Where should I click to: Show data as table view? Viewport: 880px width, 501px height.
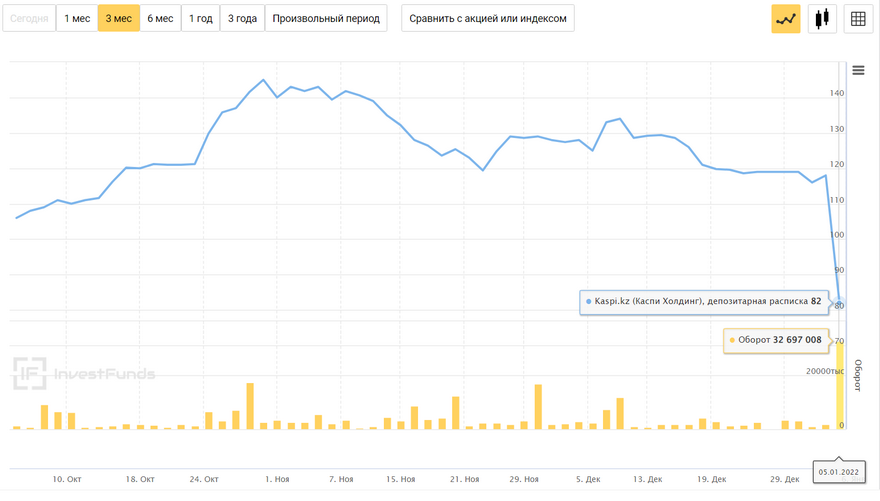[858, 18]
